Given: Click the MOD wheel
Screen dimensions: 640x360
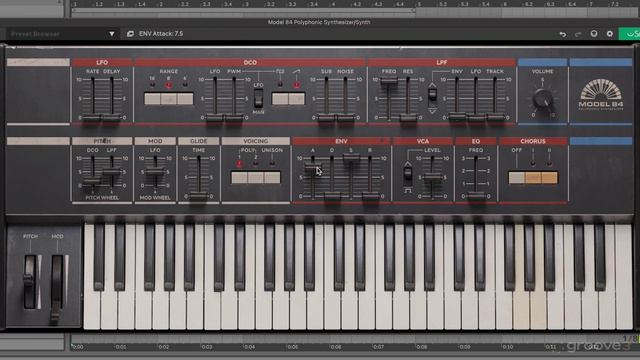Looking at the screenshot, I should click(x=56, y=288).
